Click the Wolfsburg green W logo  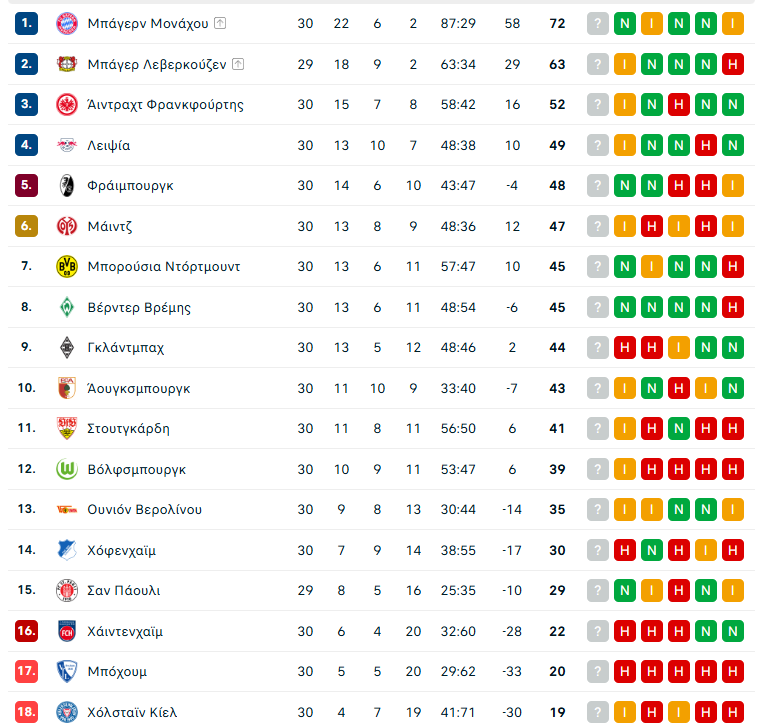pyautogui.click(x=67, y=469)
